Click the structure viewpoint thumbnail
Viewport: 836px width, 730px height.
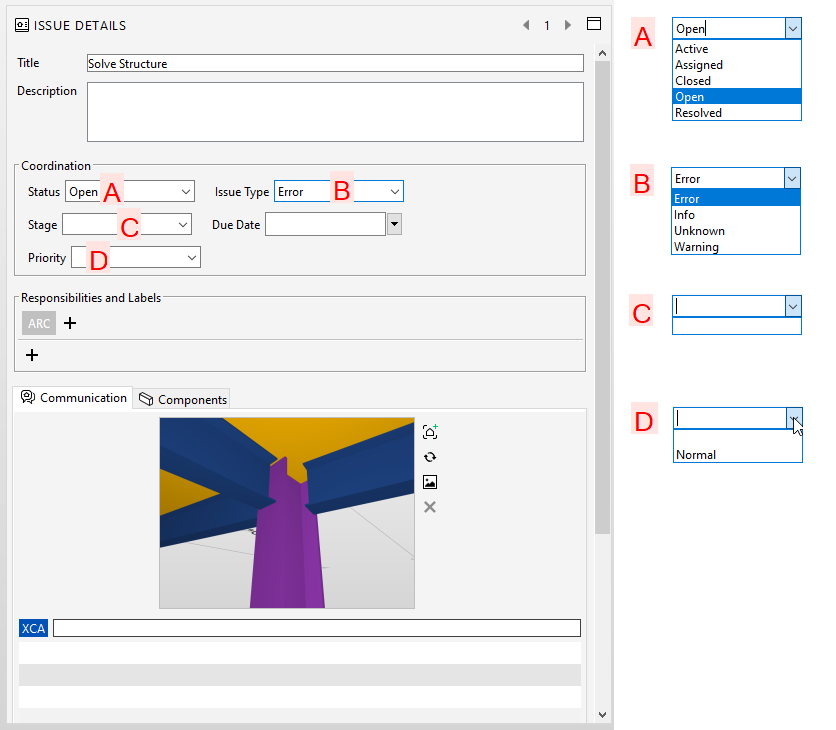point(287,513)
